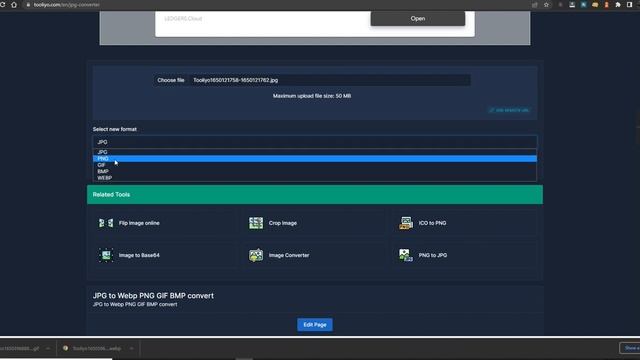
Task: Click the webp download file icon
Action: pyautogui.click(x=65, y=348)
